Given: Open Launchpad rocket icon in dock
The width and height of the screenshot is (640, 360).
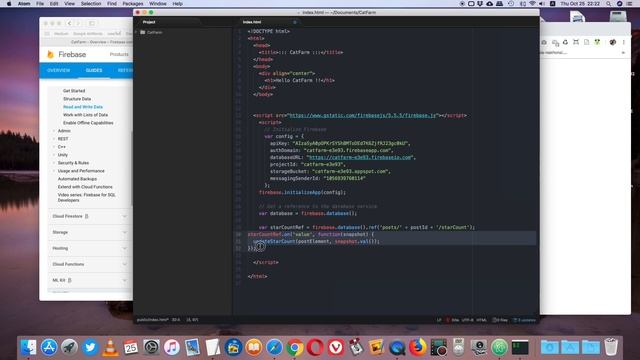Looking at the screenshot, I should pos(69,347).
